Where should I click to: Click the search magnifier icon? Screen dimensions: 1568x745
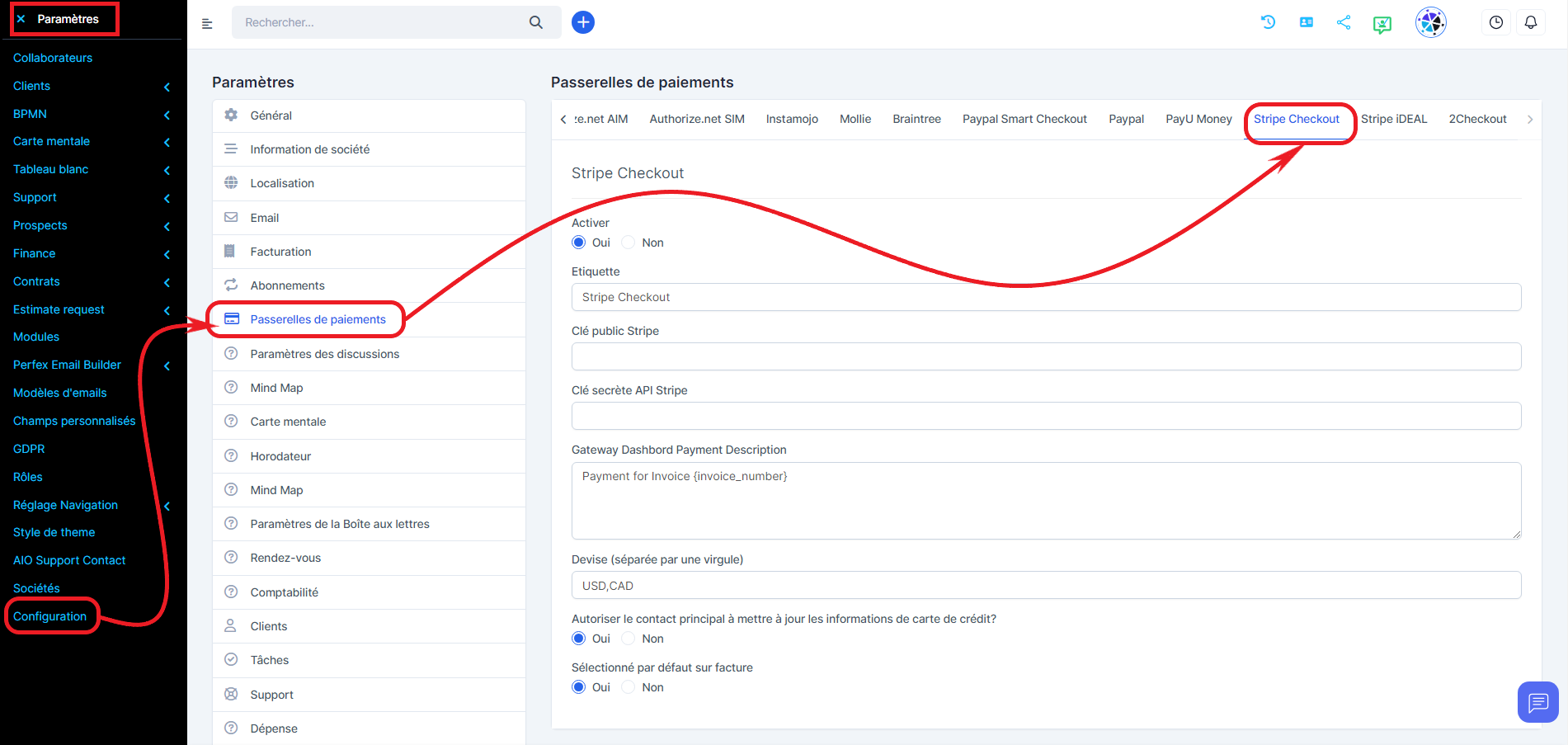[536, 22]
